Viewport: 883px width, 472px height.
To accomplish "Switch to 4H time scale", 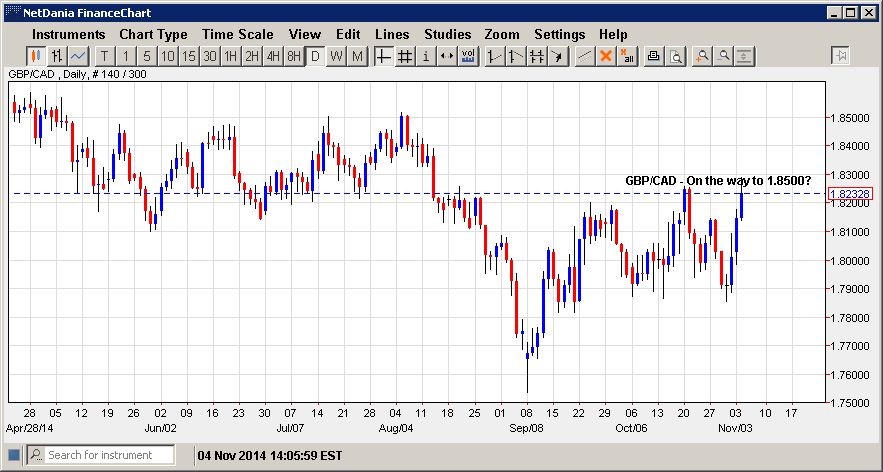I will (273, 56).
